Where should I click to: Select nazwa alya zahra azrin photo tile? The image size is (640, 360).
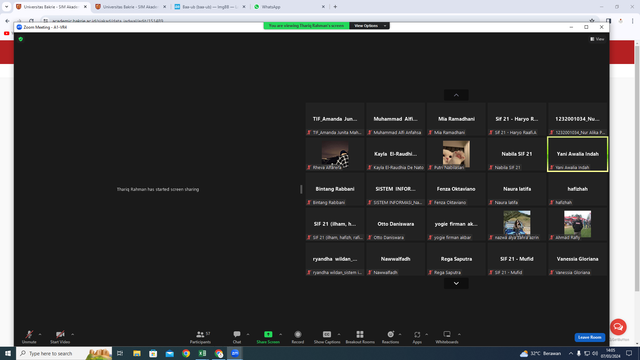coord(517,224)
